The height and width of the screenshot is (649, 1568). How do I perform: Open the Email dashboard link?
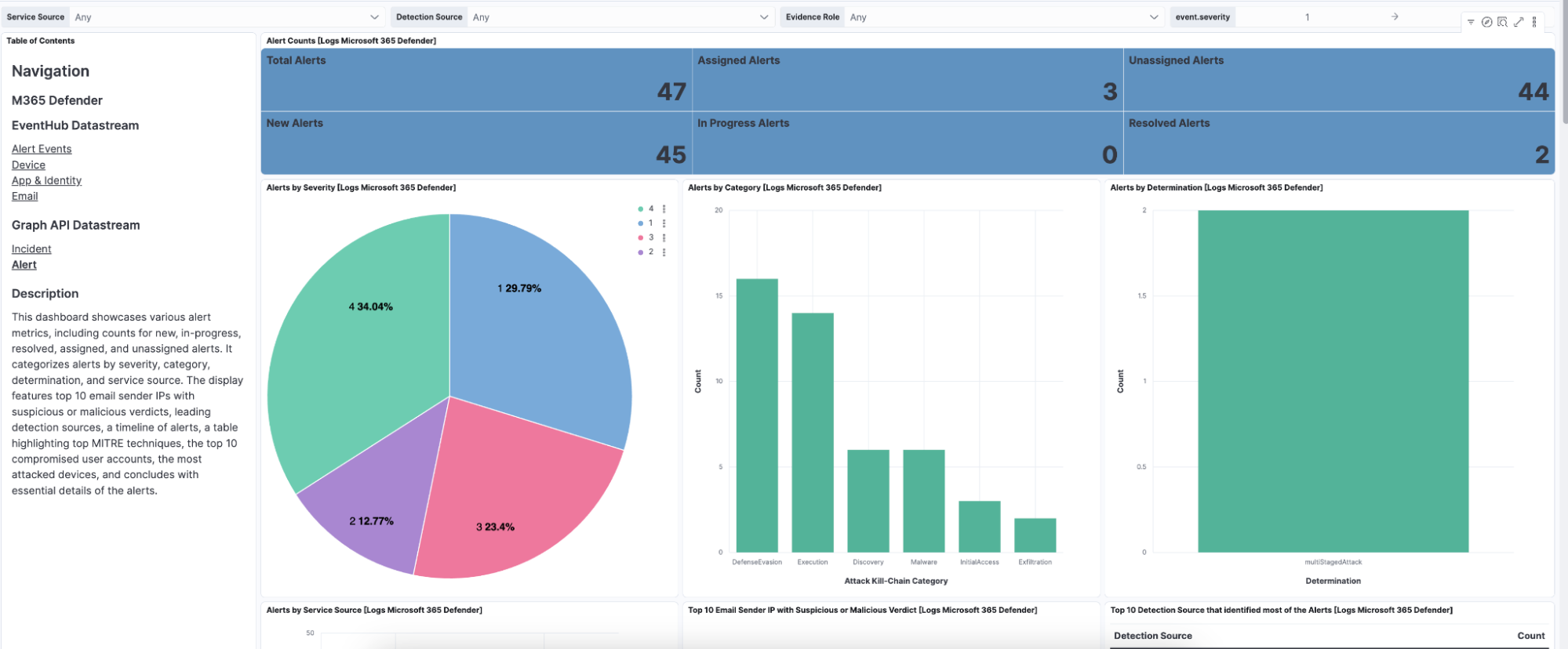coord(24,196)
